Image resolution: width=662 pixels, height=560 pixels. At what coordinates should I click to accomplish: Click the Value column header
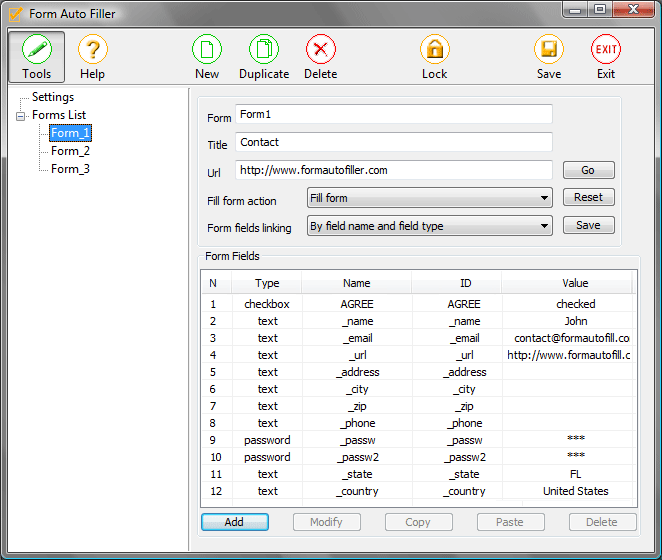pyautogui.click(x=567, y=283)
